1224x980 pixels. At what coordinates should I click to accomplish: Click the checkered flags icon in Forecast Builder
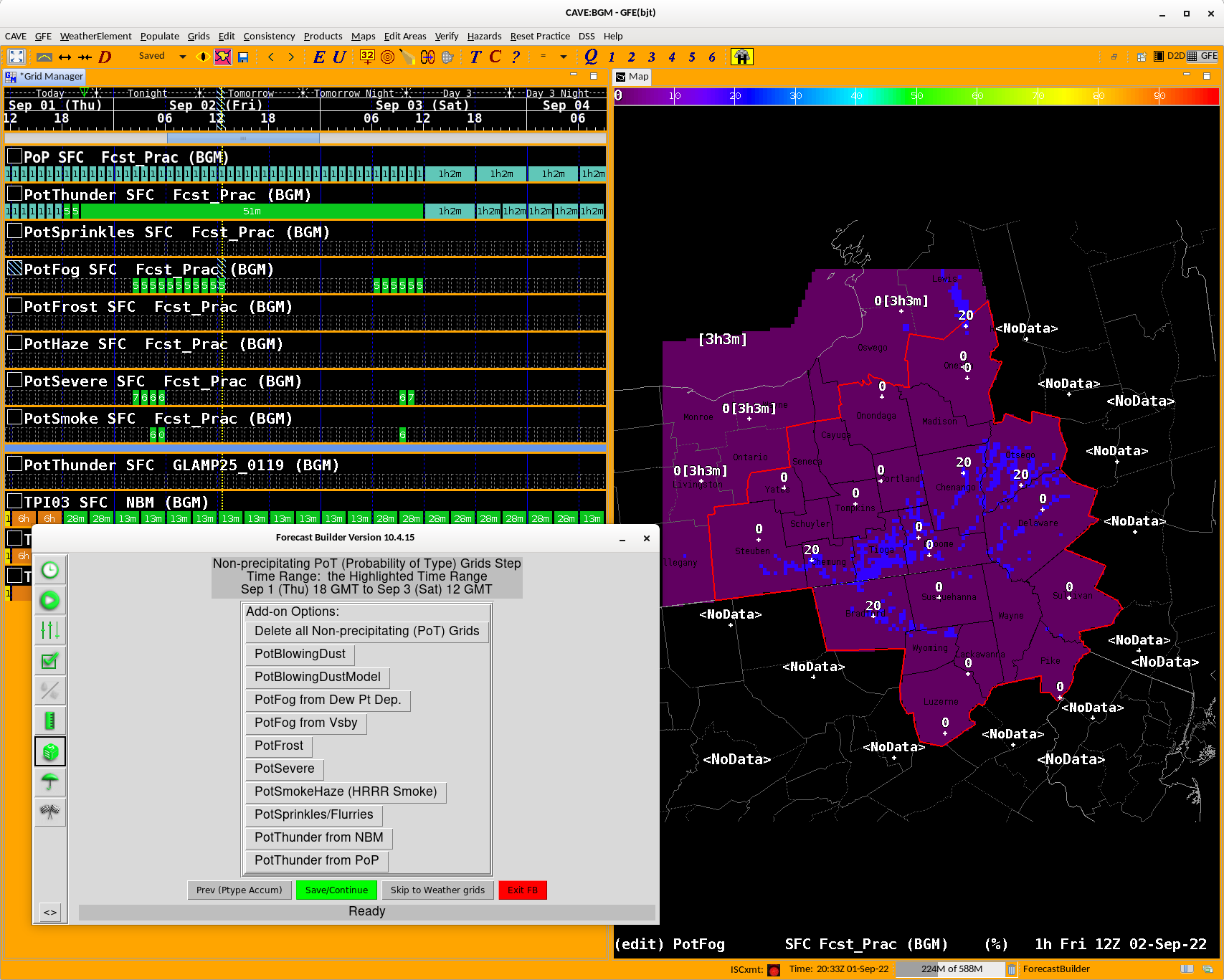coord(50,812)
